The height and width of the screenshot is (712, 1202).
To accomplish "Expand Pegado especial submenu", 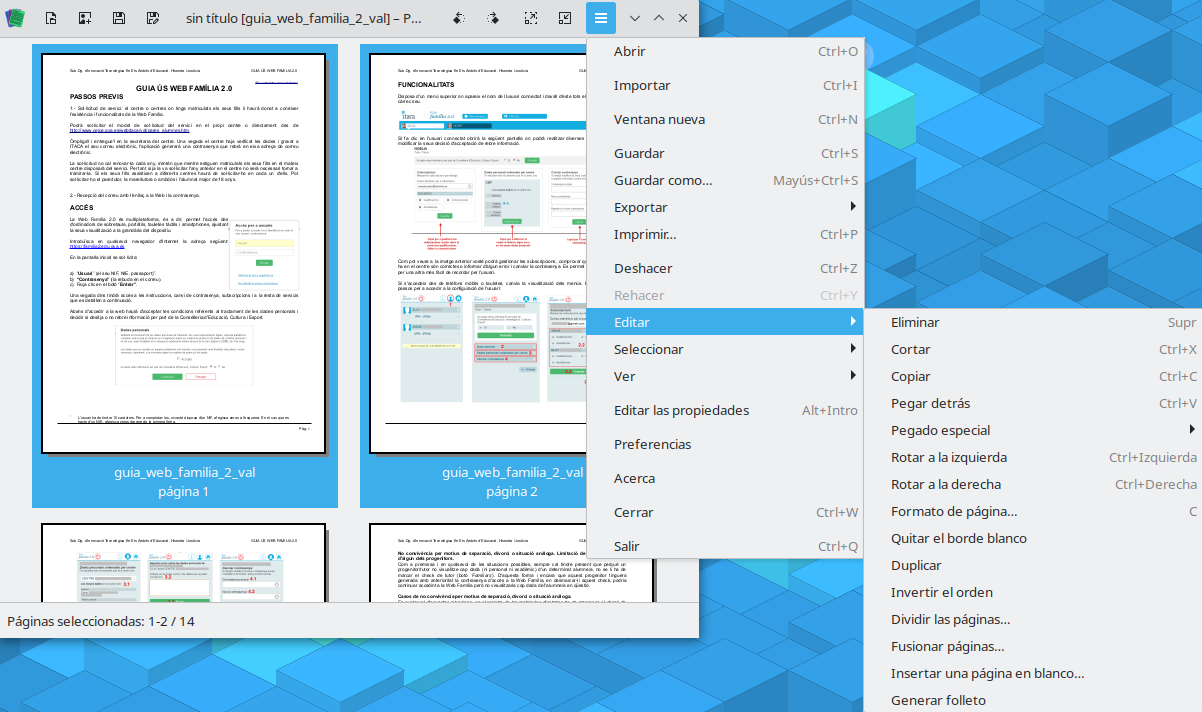I will tap(1033, 430).
